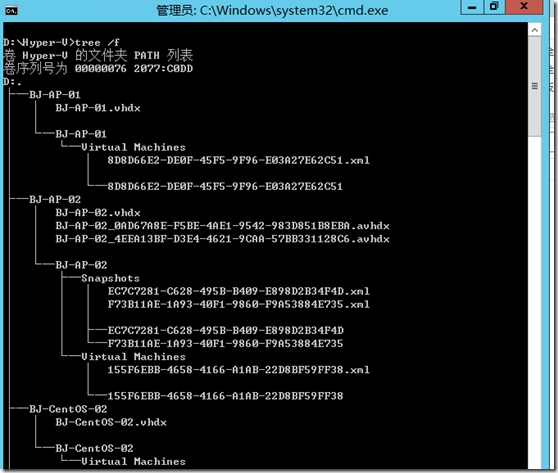The width and height of the screenshot is (558, 473).
Task: Click the nested BJ-AP-01 subfolder entry
Action: click(x=81, y=134)
